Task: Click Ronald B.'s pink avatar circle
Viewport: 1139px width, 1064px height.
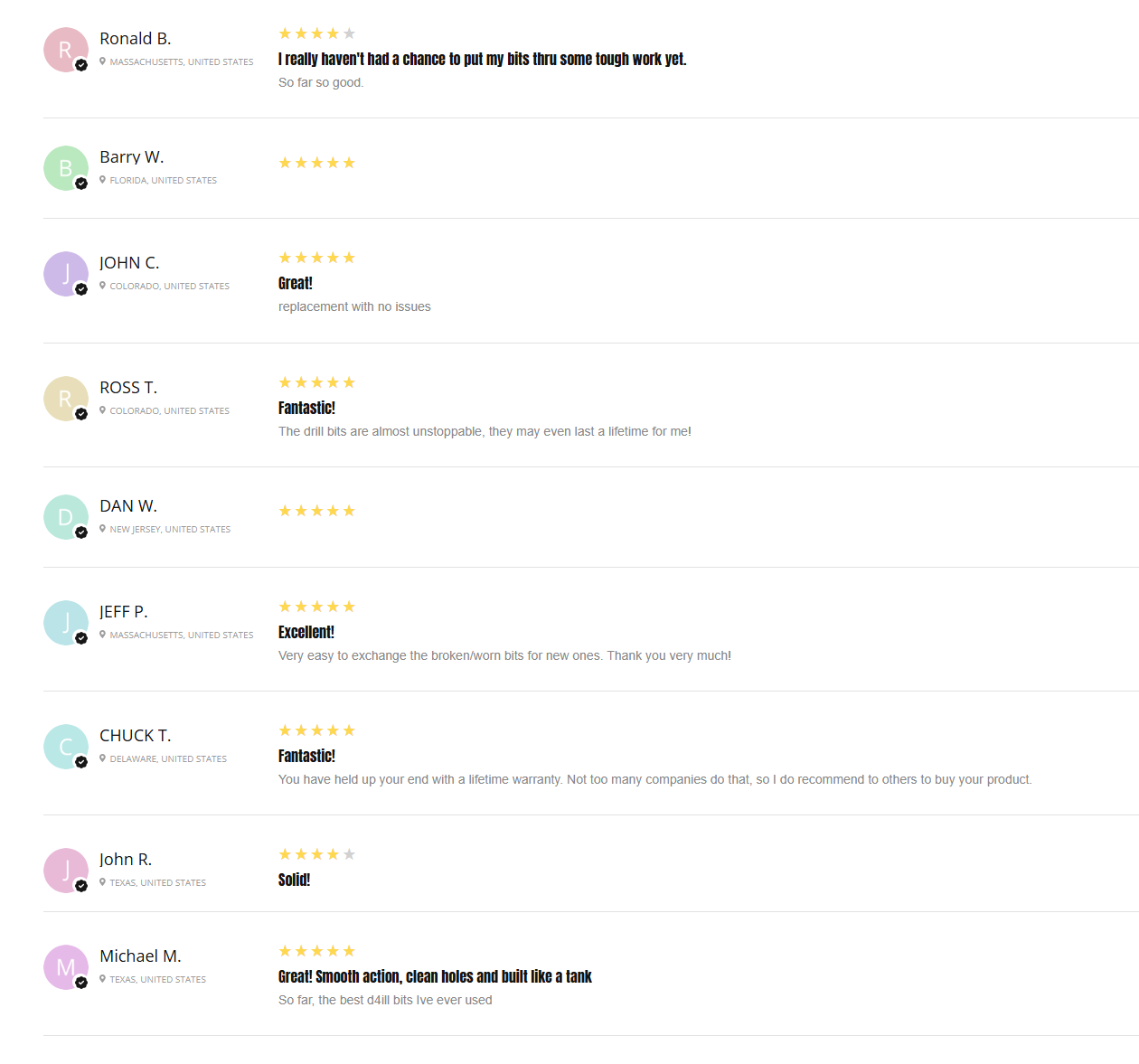Action: pyautogui.click(x=66, y=50)
